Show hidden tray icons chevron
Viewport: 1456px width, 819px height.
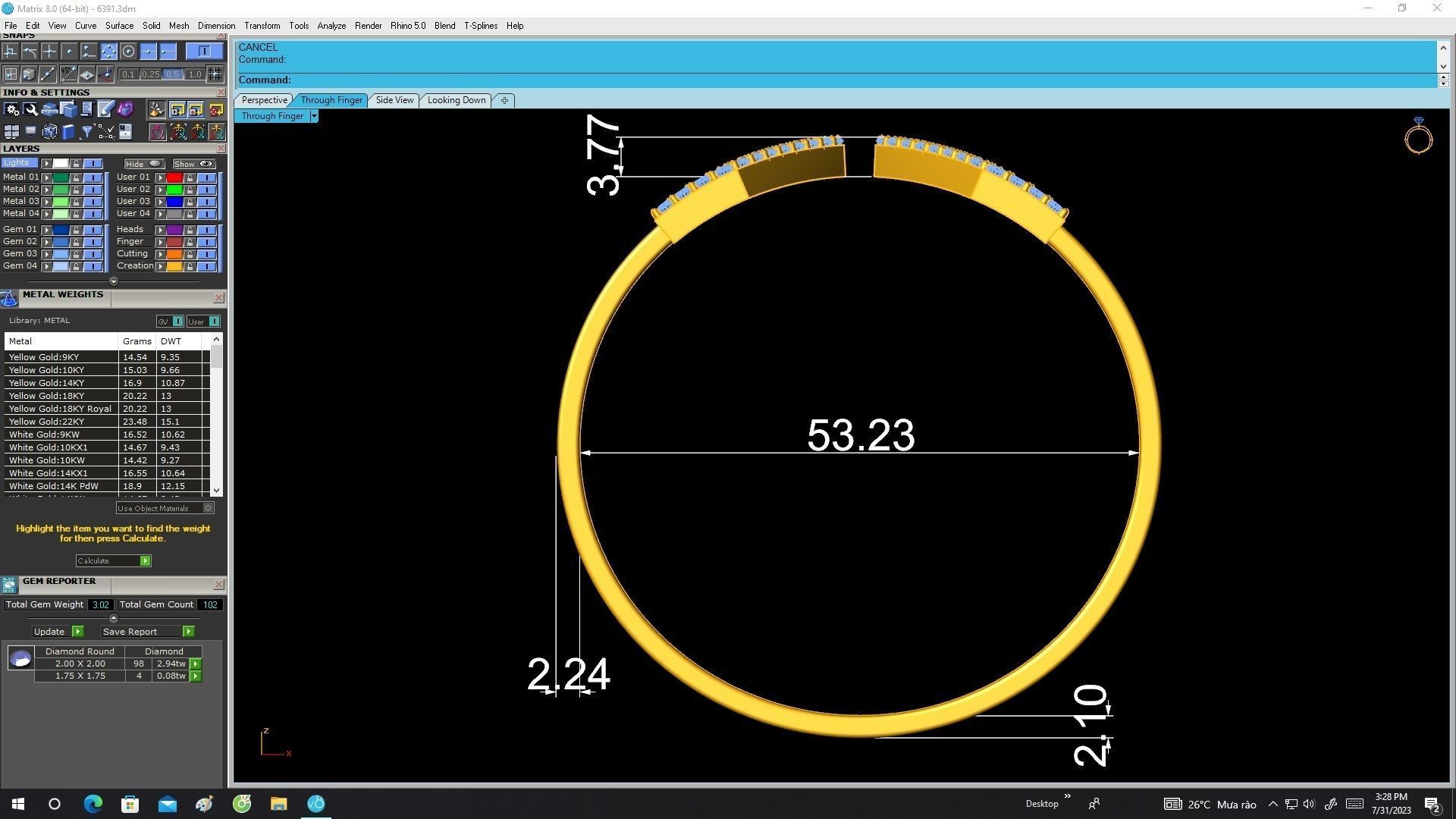tap(1272, 805)
